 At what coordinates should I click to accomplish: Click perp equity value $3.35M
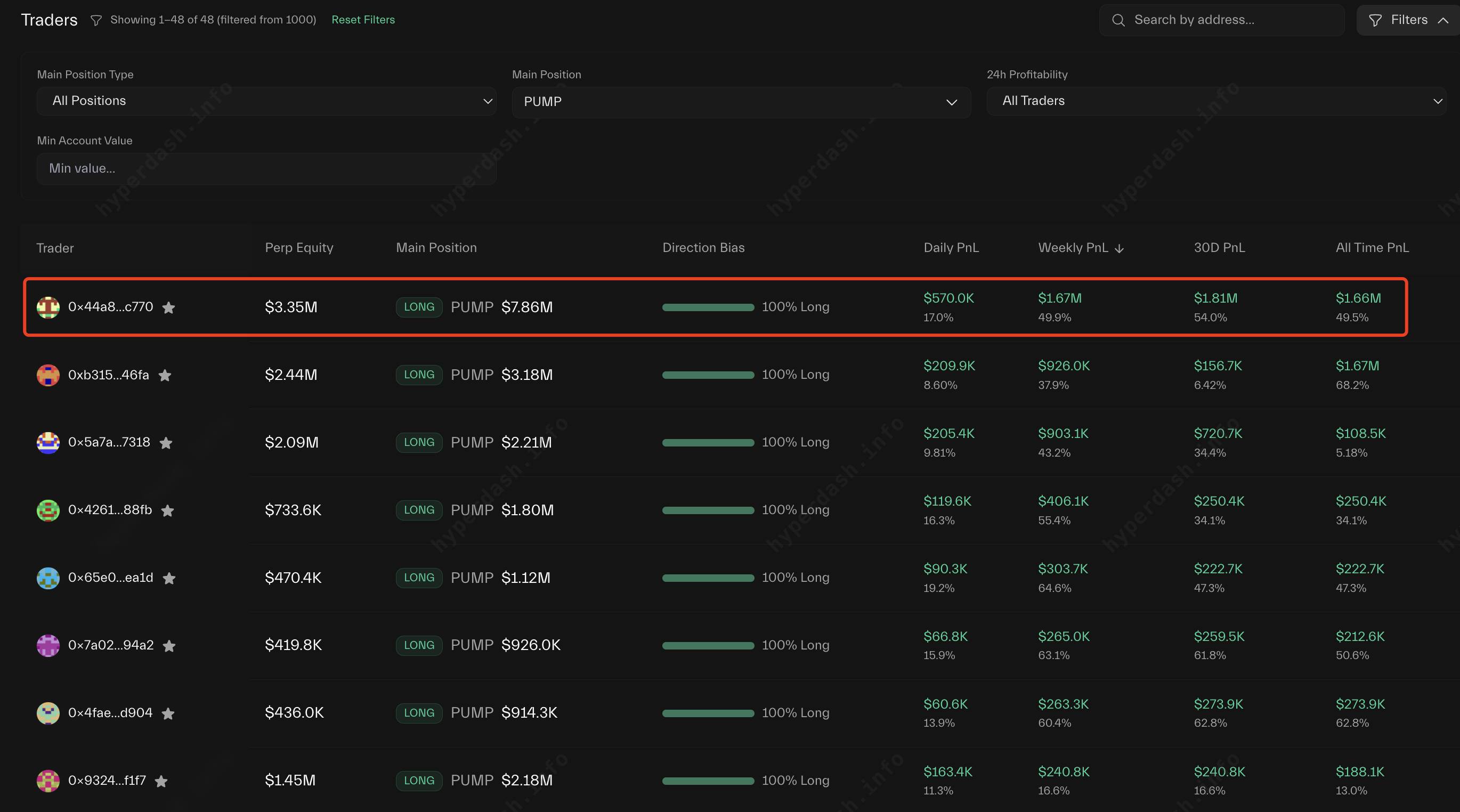[291, 307]
